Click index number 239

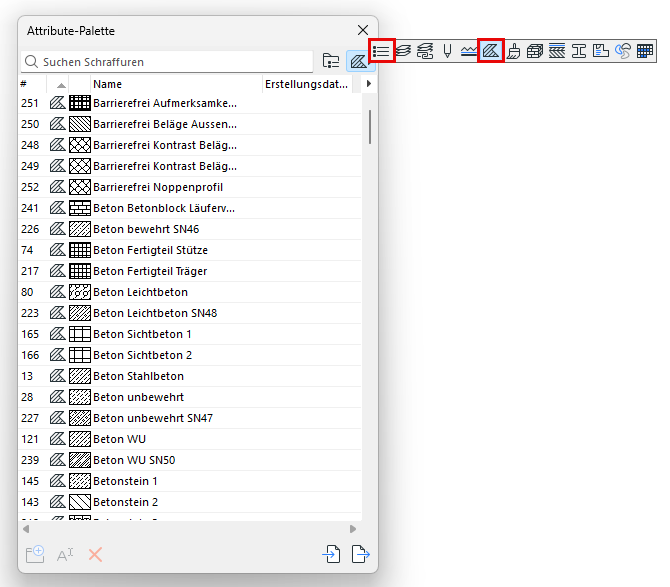click(30, 460)
